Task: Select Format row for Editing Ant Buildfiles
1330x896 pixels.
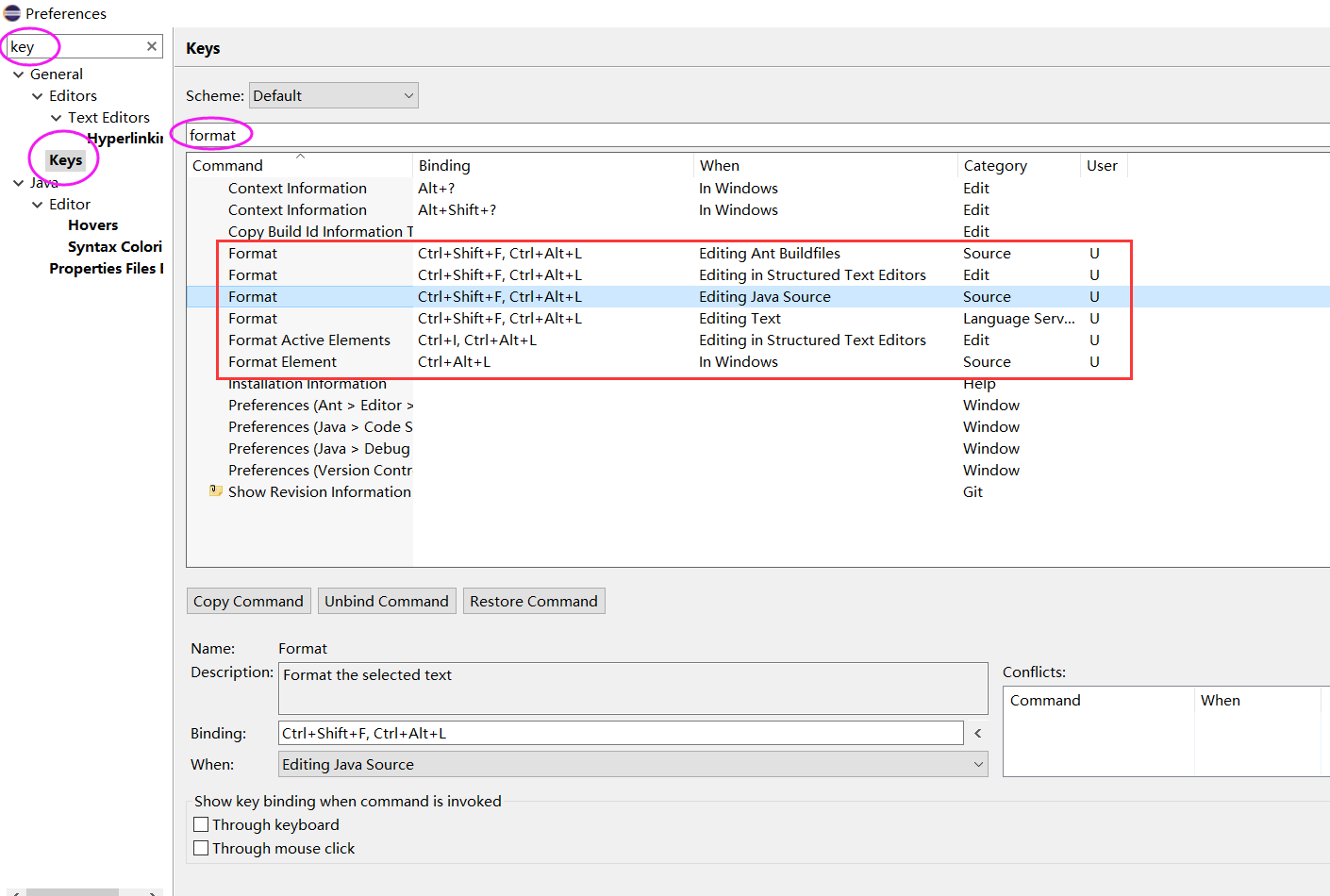Action: pos(758,253)
